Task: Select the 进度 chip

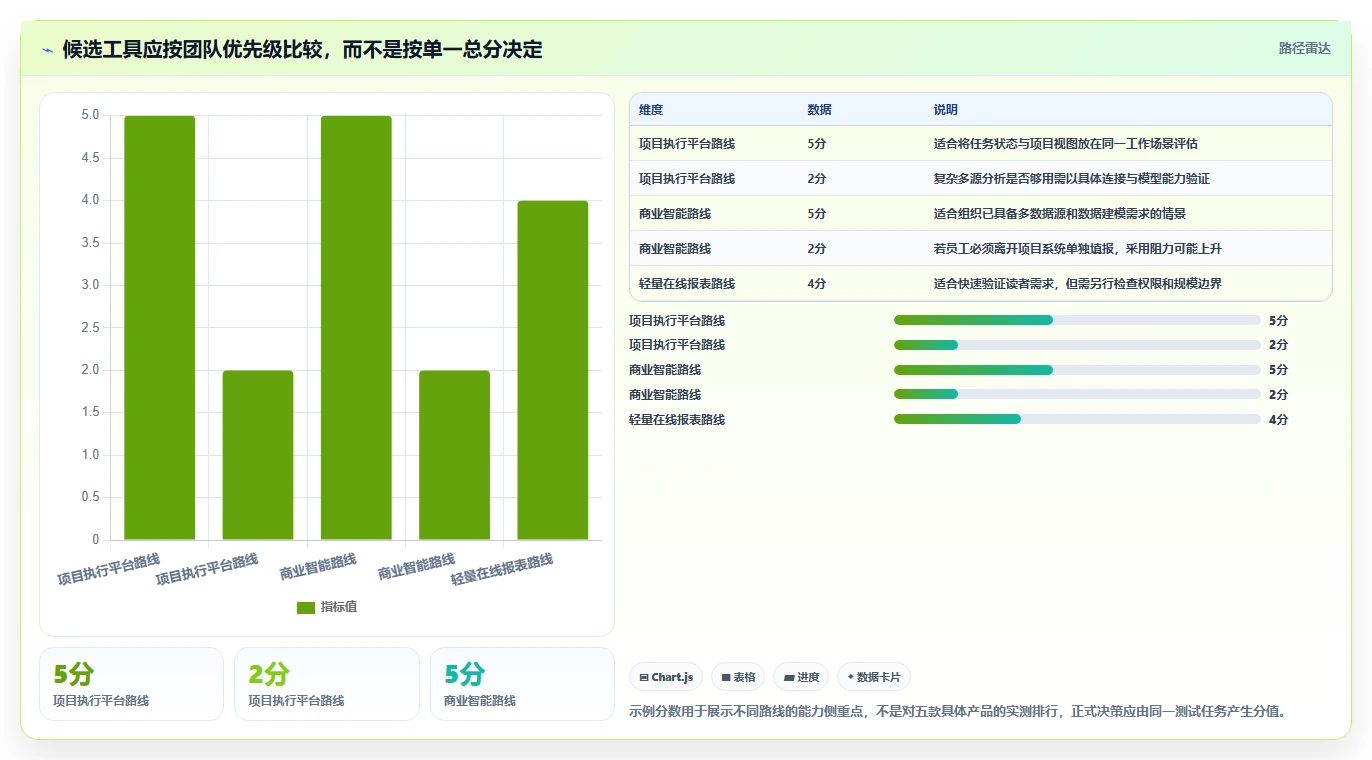Action: pos(801,677)
